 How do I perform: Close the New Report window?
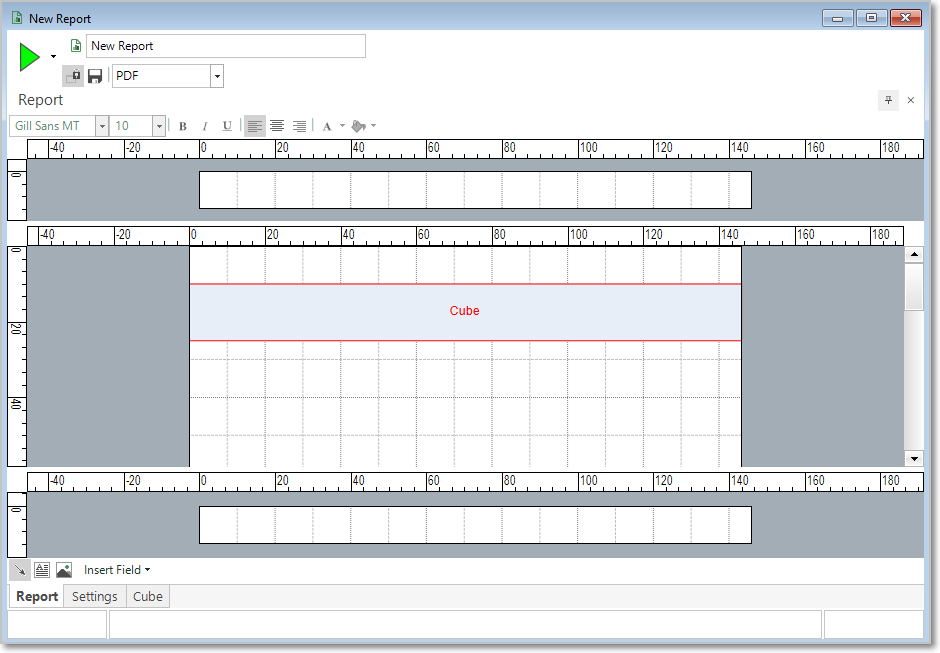coord(906,19)
